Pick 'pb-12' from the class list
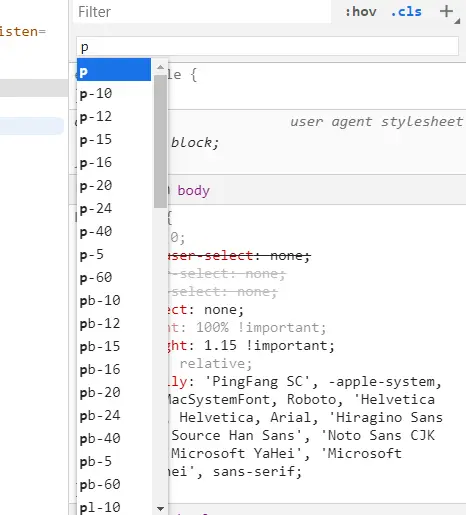The image size is (466, 515). pos(114,323)
